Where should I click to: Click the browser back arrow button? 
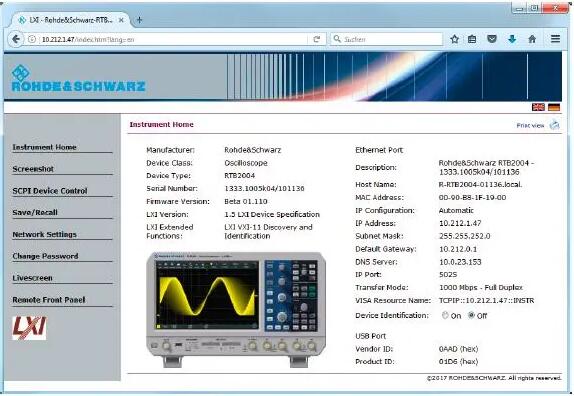click(x=16, y=39)
